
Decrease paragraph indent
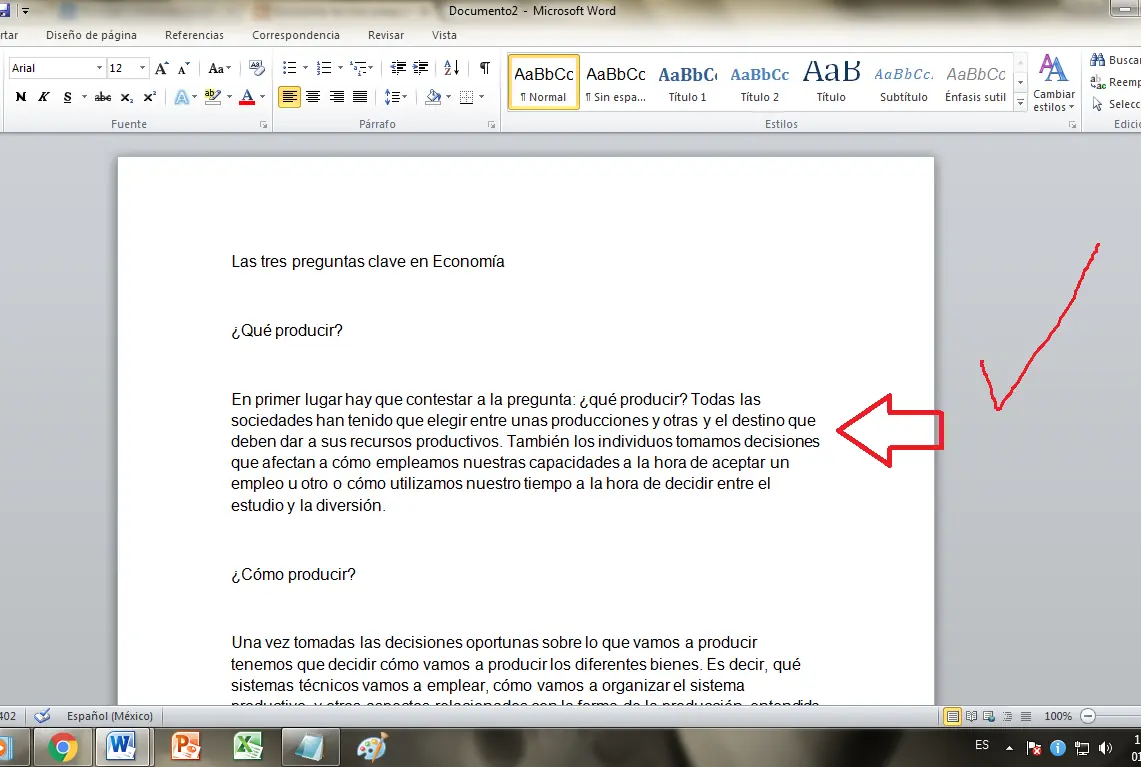click(398, 68)
